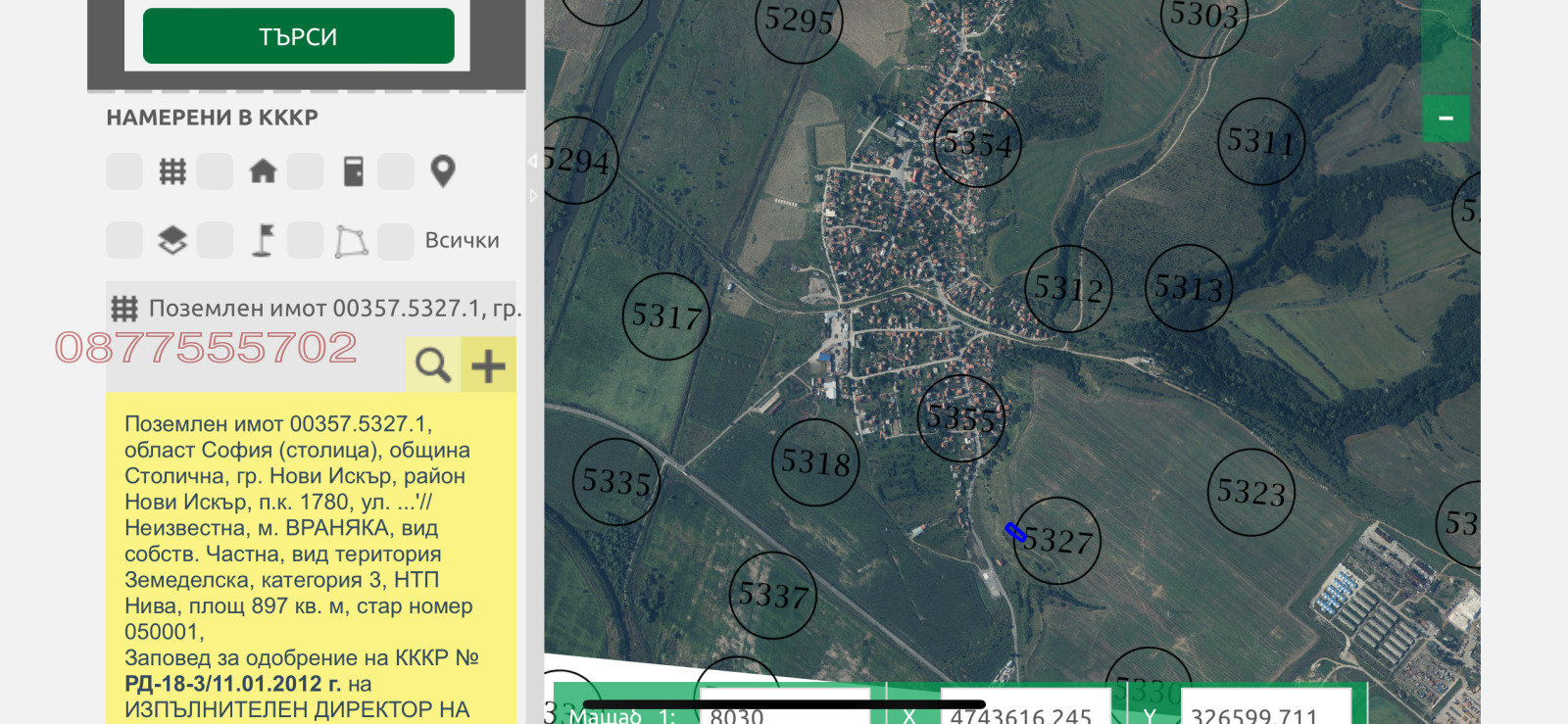Expand panel using right-pointing arrow
This screenshot has width=1568, height=724.
pyautogui.click(x=533, y=196)
